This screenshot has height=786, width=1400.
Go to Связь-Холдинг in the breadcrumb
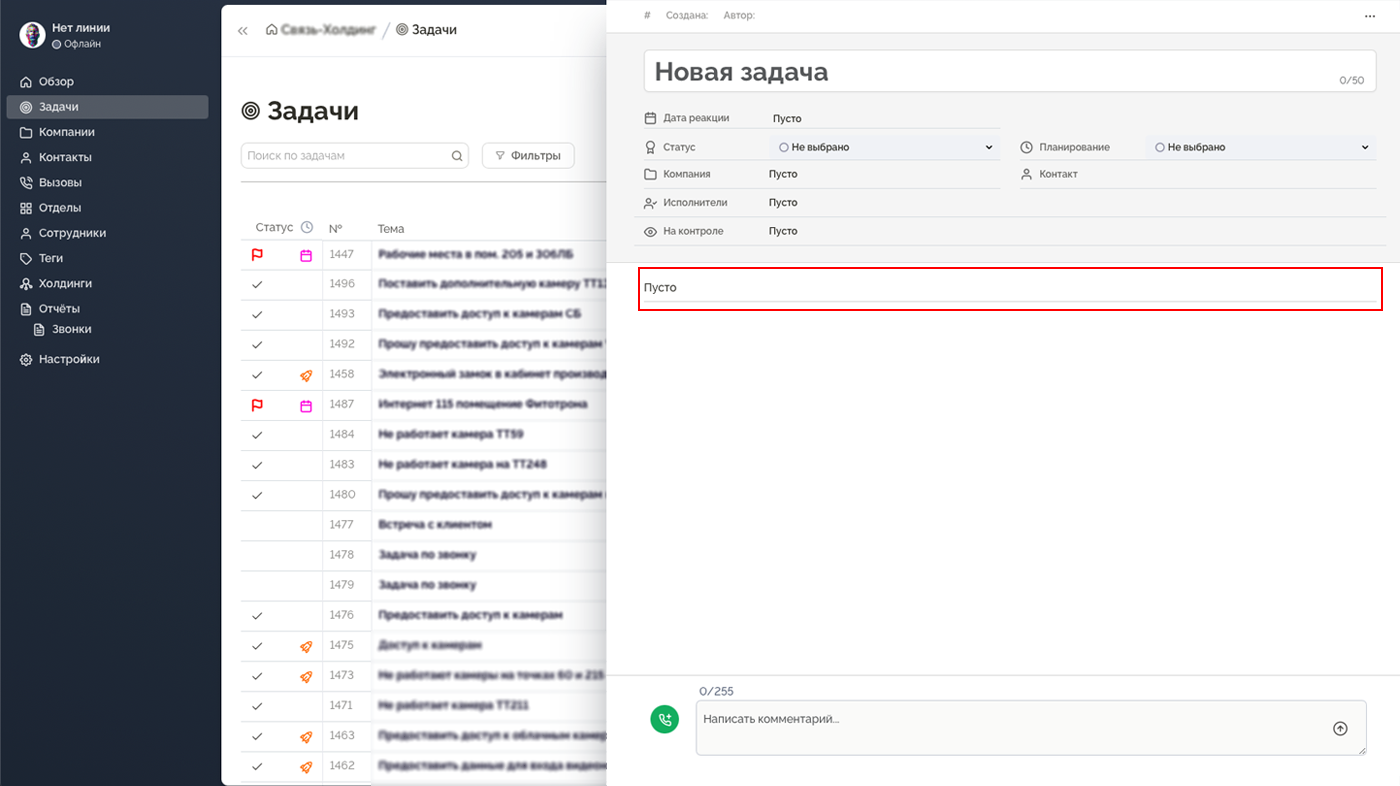(320, 29)
